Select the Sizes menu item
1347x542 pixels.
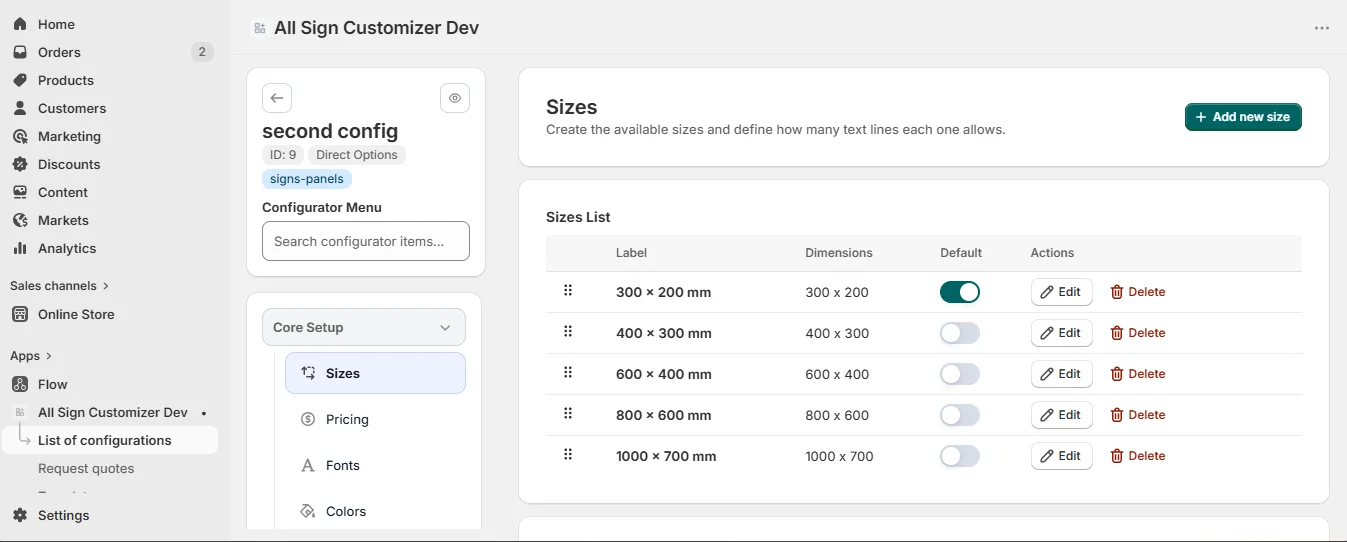(x=375, y=373)
